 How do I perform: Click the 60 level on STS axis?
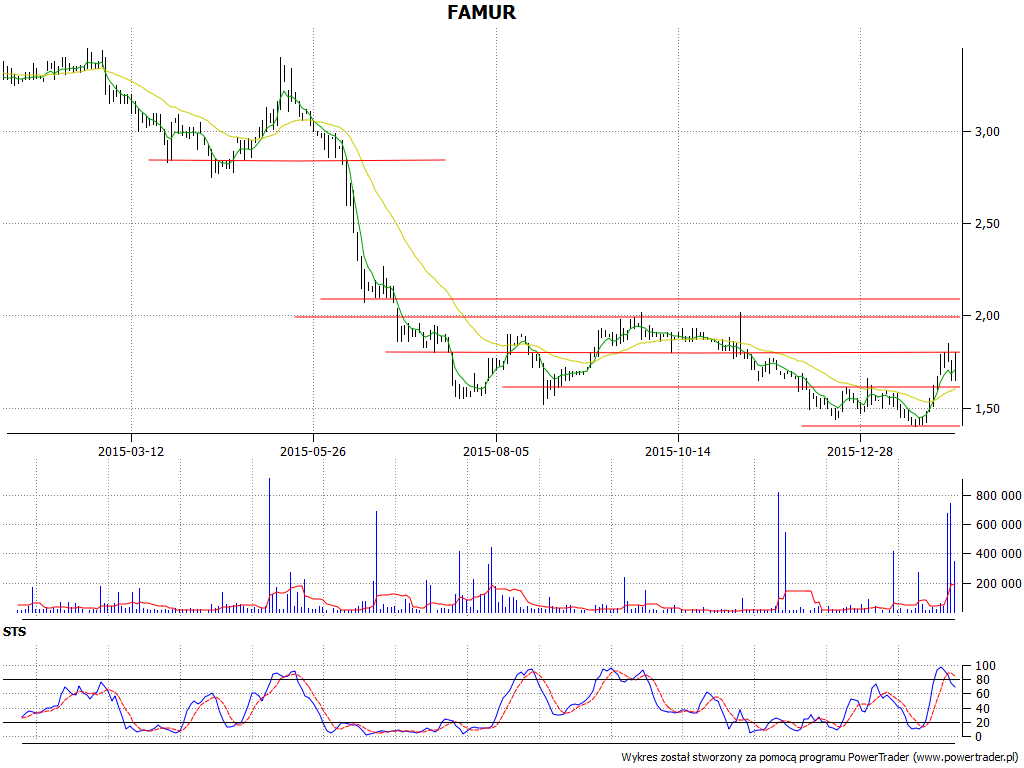point(985,694)
